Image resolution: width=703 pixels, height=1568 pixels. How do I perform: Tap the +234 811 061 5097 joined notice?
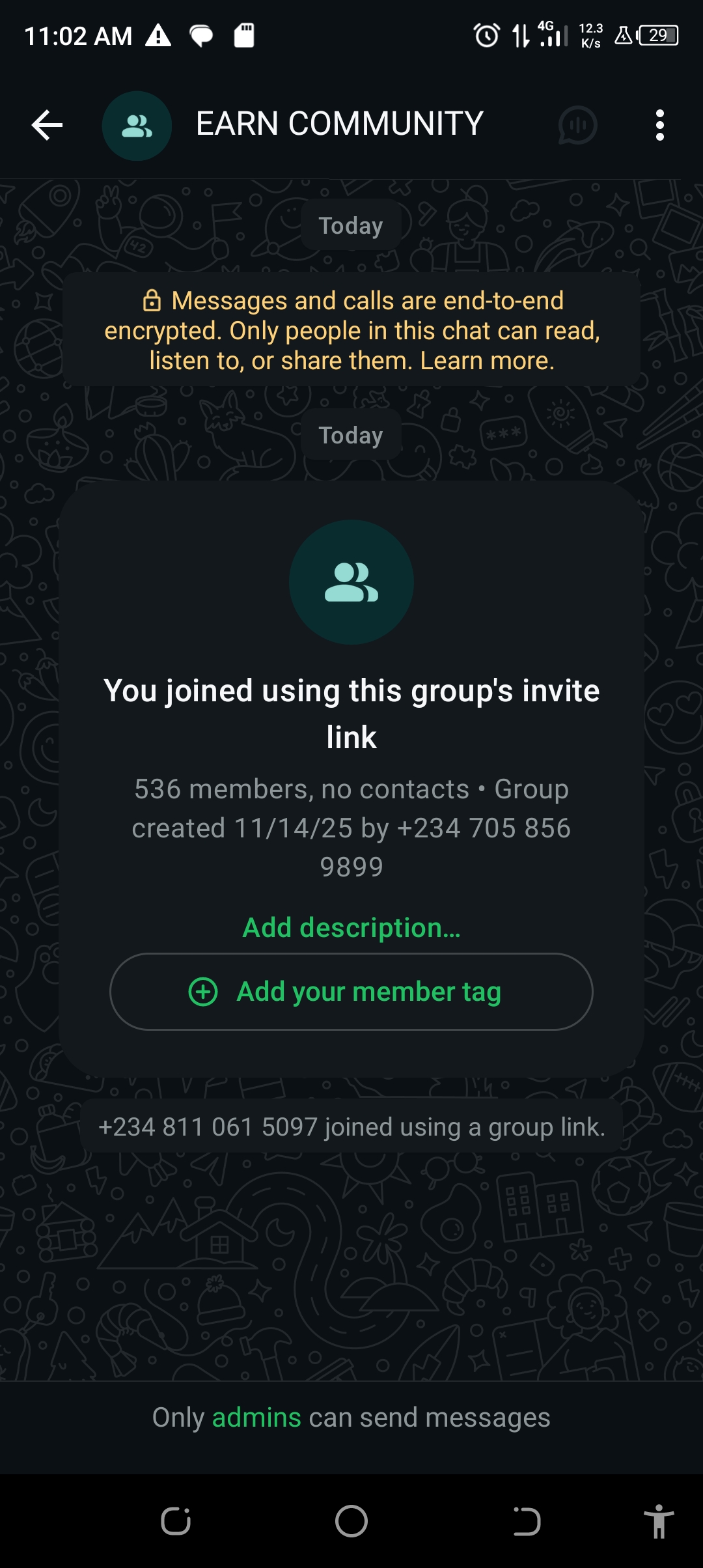pos(351,1127)
